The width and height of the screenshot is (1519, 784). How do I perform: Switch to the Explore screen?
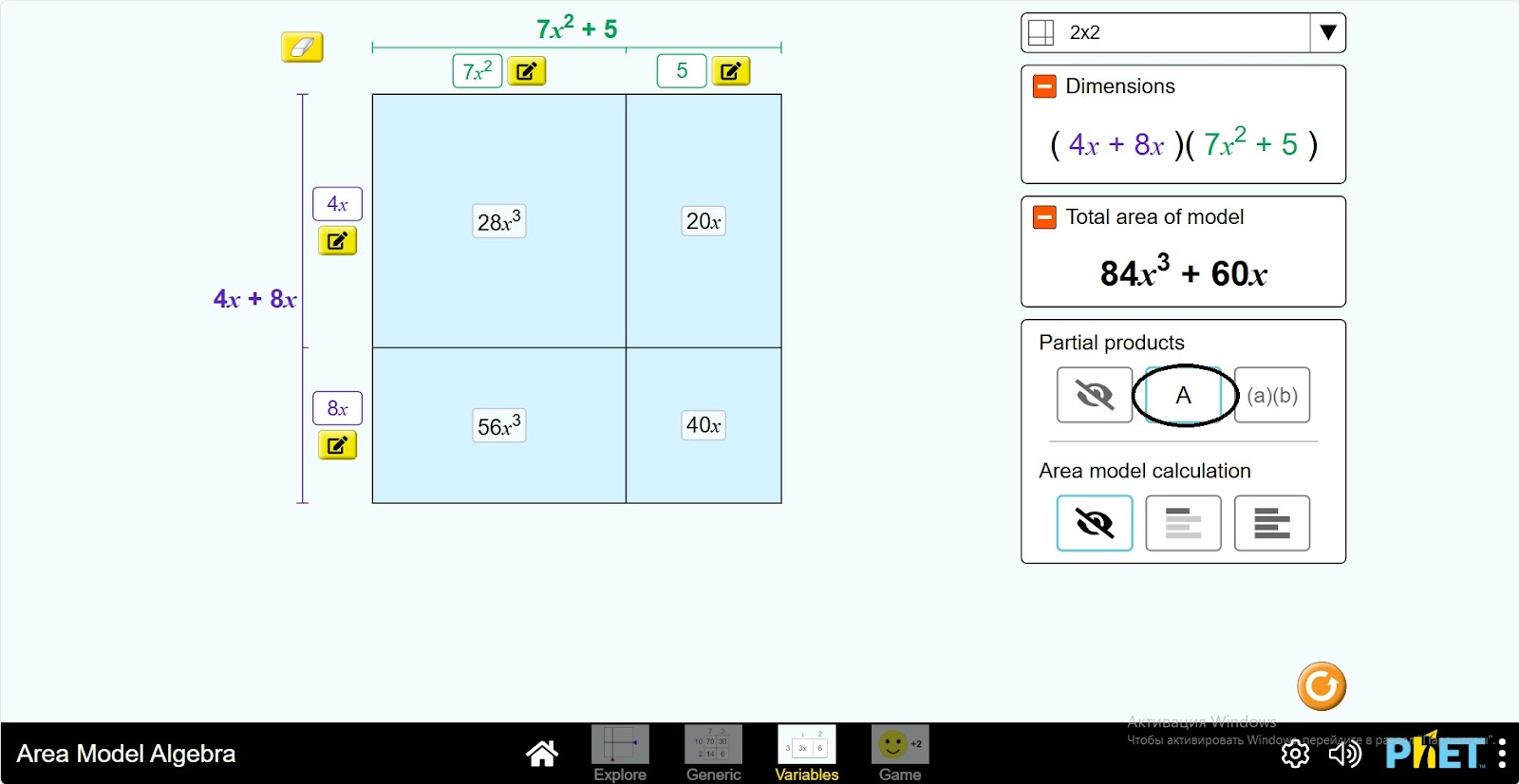click(620, 753)
